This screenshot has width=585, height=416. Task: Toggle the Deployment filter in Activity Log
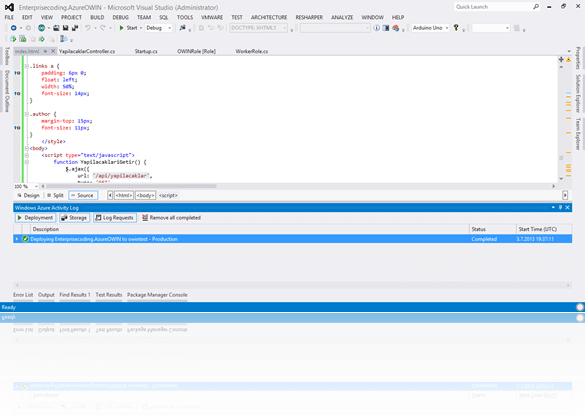(x=35, y=218)
